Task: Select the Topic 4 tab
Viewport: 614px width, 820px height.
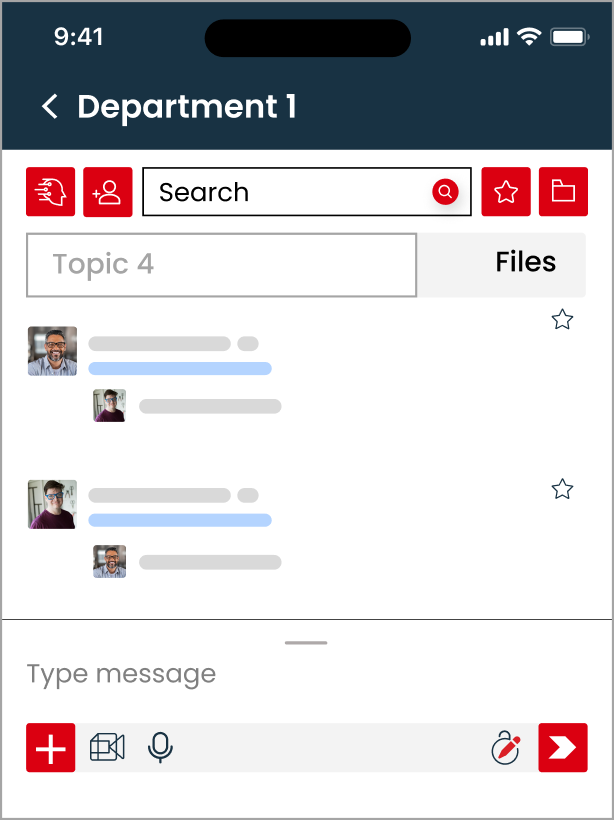Action: pyautogui.click(x=222, y=265)
